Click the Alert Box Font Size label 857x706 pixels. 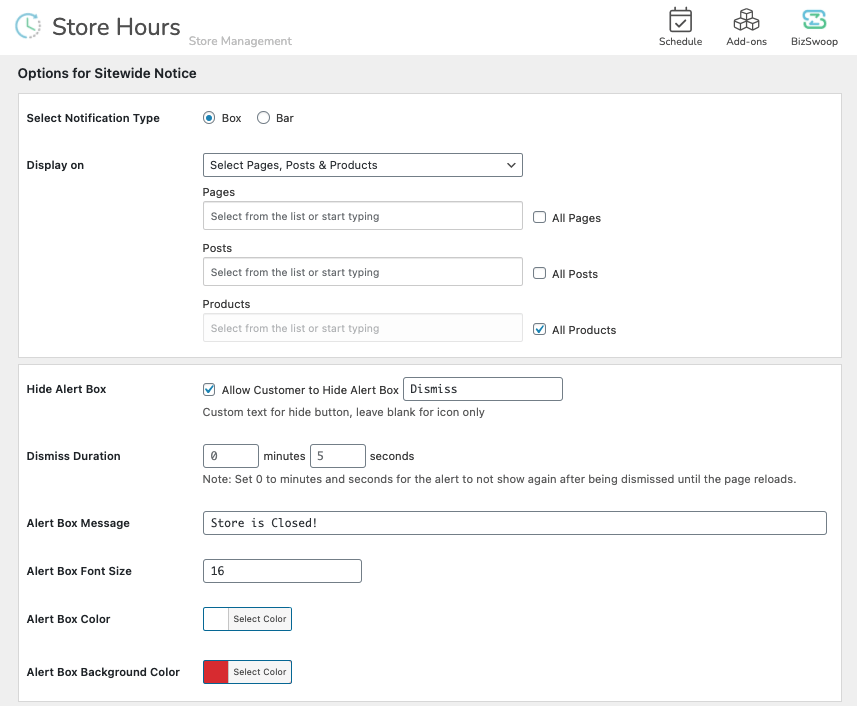point(79,571)
